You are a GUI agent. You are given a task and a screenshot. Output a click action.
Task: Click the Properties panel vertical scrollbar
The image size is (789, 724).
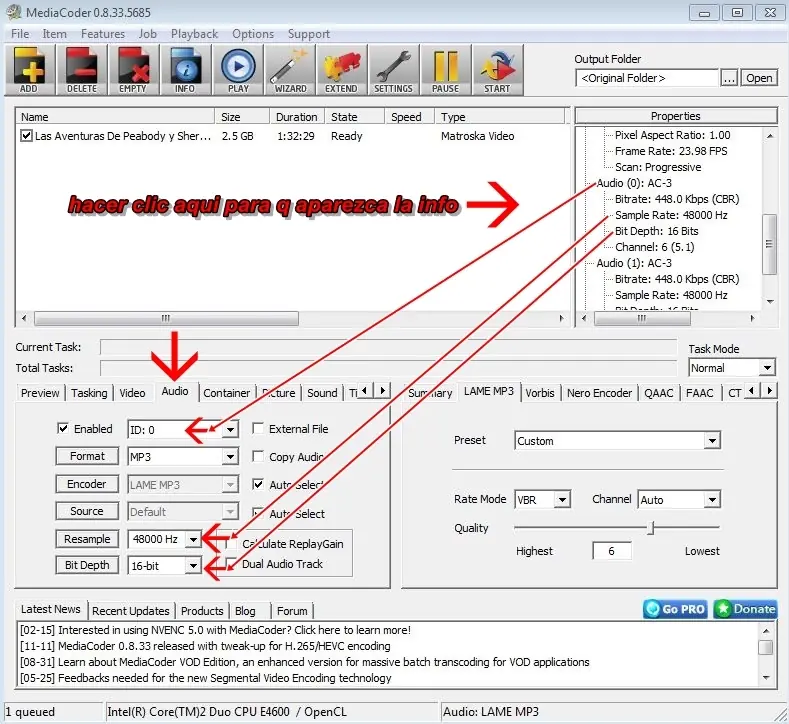click(769, 244)
